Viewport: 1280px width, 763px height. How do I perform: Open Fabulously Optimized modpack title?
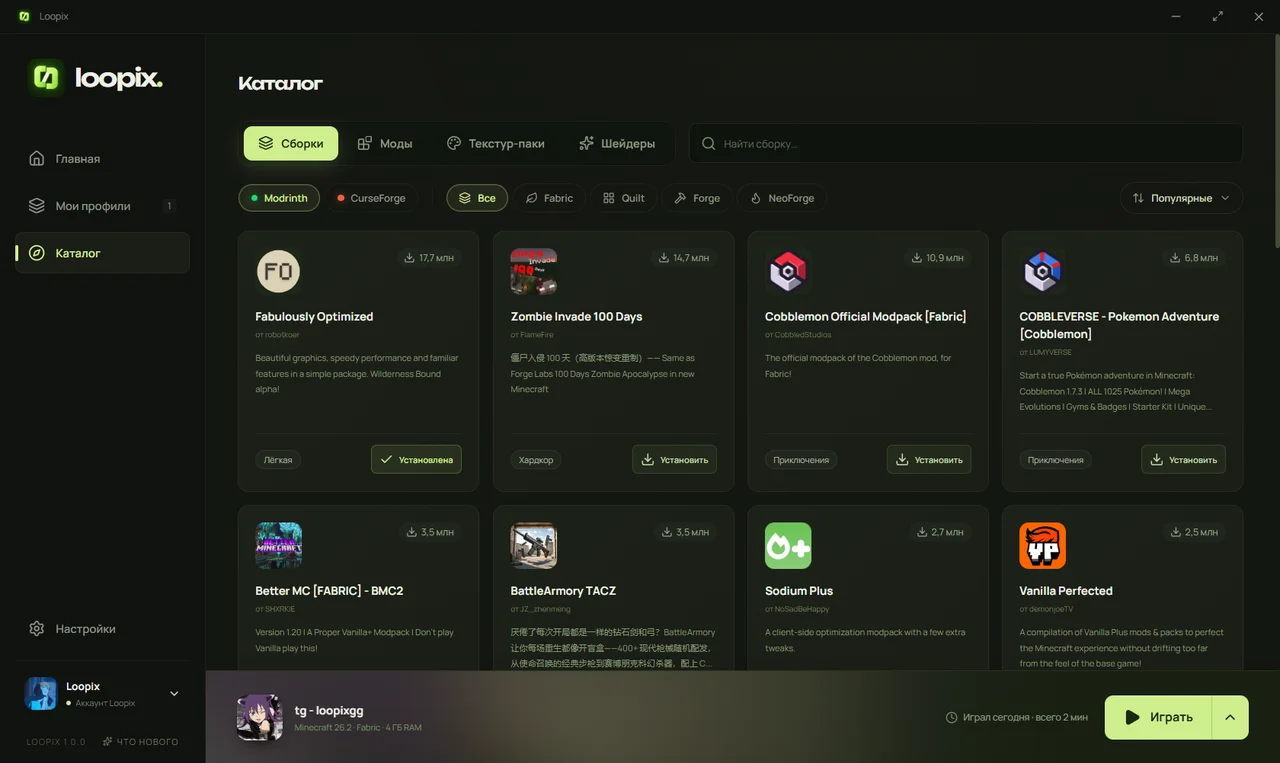314,317
